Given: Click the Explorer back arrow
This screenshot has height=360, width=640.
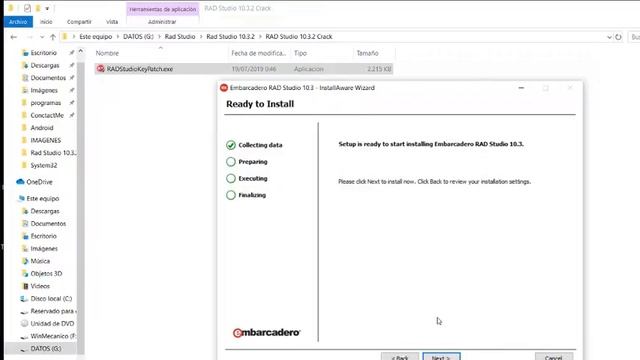Looking at the screenshot, I should coord(13,37).
